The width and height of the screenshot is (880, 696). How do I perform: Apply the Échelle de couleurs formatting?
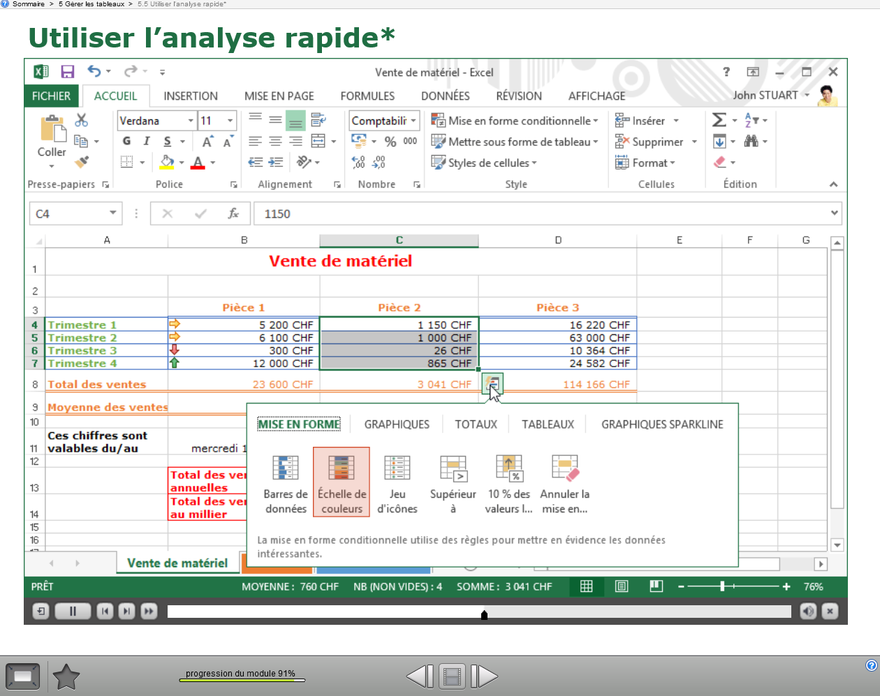pyautogui.click(x=341, y=481)
